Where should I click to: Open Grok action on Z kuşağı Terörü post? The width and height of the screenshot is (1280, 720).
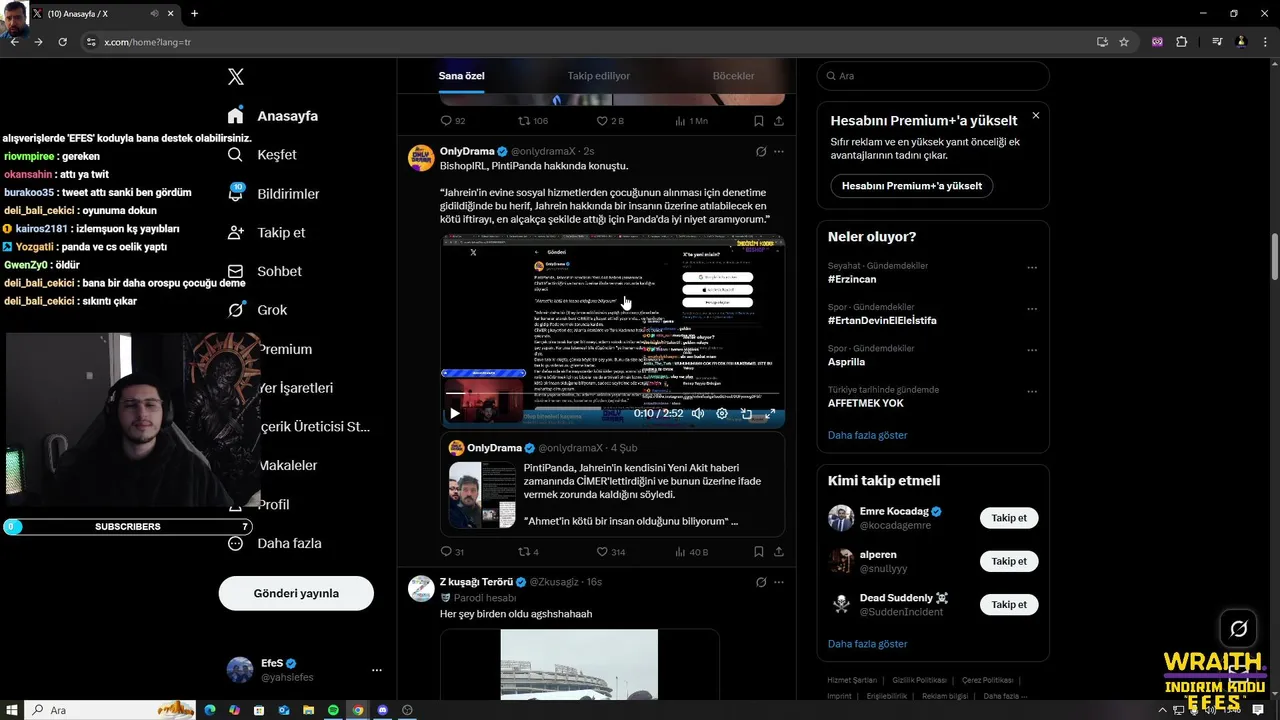(x=761, y=582)
